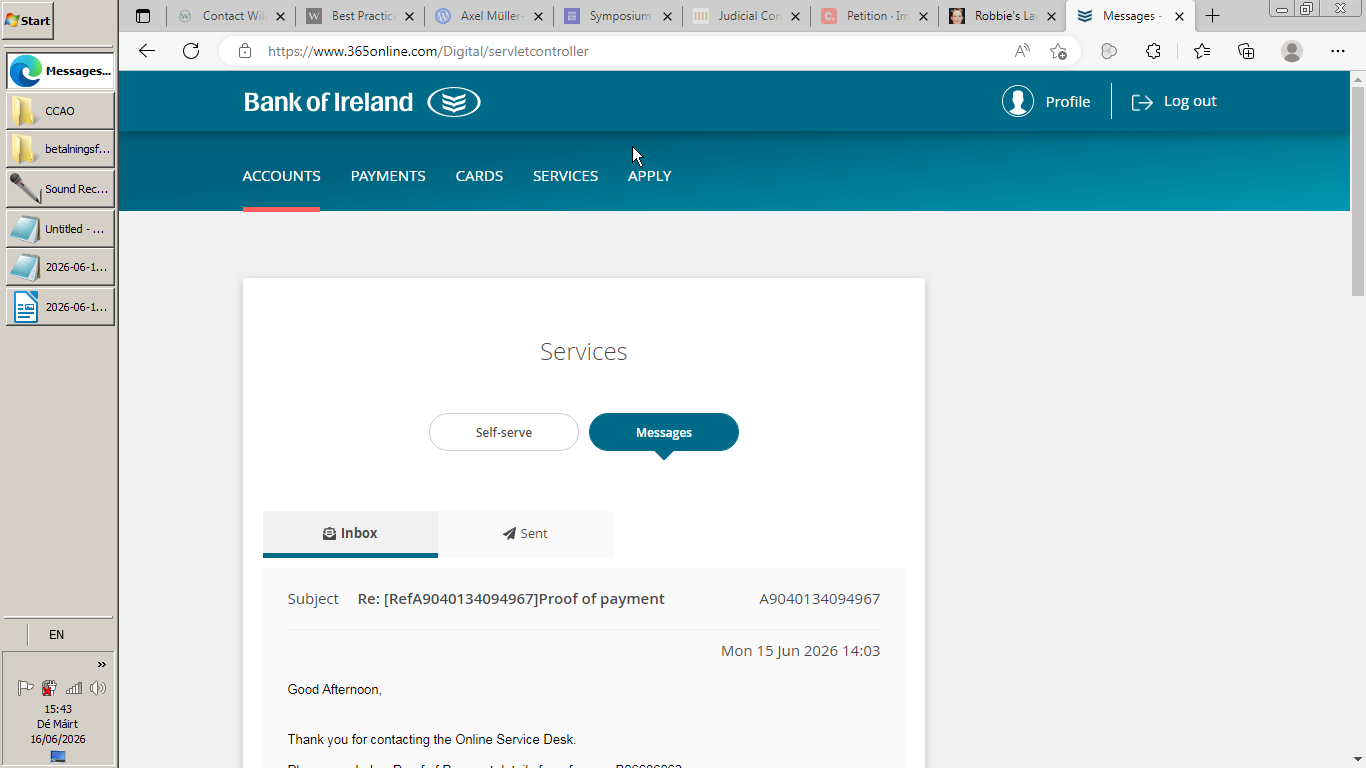This screenshot has height=768, width=1366.
Task: Open the browser settings ellipsis menu
Action: click(1338, 51)
